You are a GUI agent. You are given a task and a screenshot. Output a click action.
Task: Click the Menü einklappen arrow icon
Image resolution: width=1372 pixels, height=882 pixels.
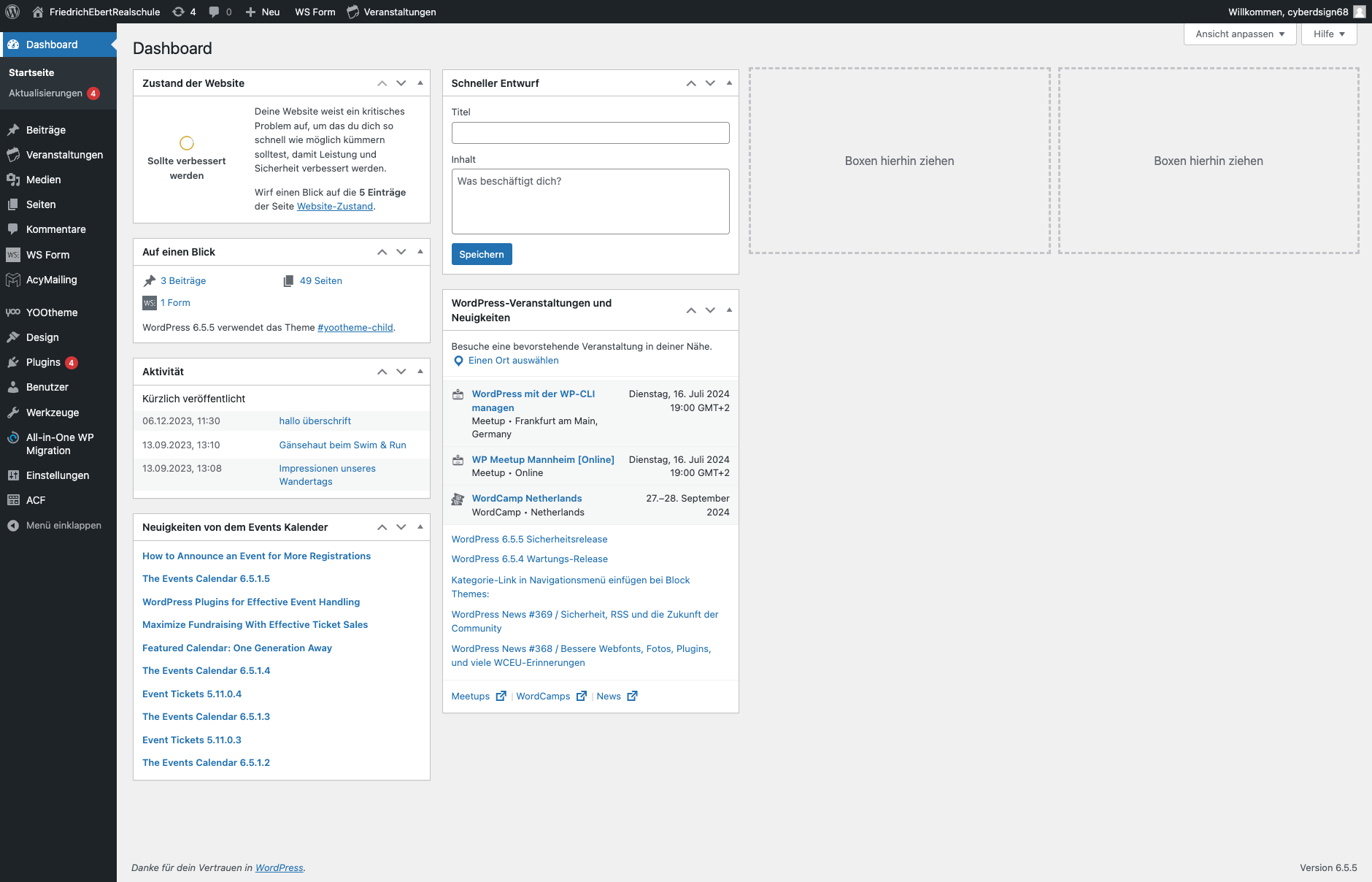point(13,526)
